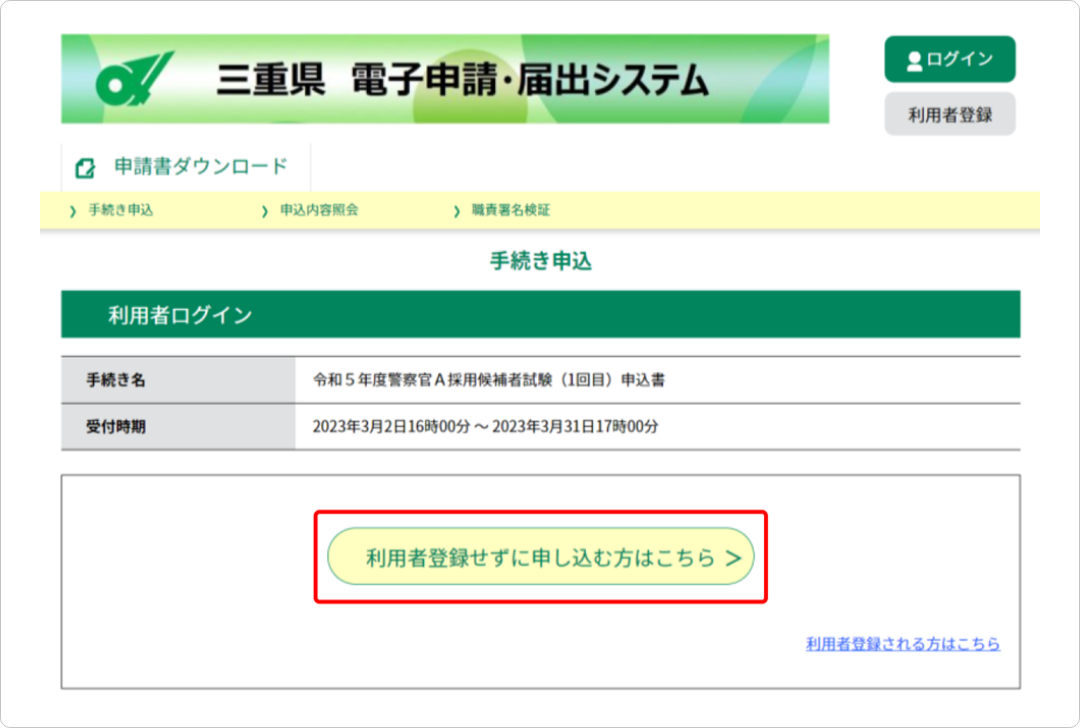1080x728 pixels.
Task: Click the centered 手続き申込 page heading
Action: 540,262
